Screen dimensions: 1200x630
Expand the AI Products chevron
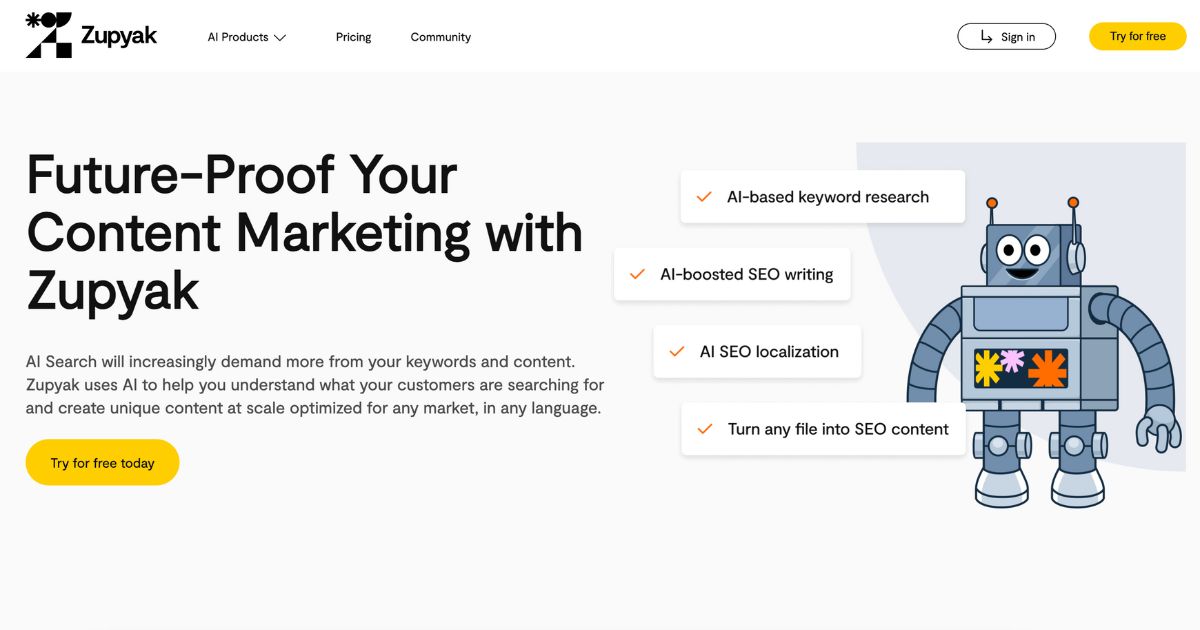280,38
